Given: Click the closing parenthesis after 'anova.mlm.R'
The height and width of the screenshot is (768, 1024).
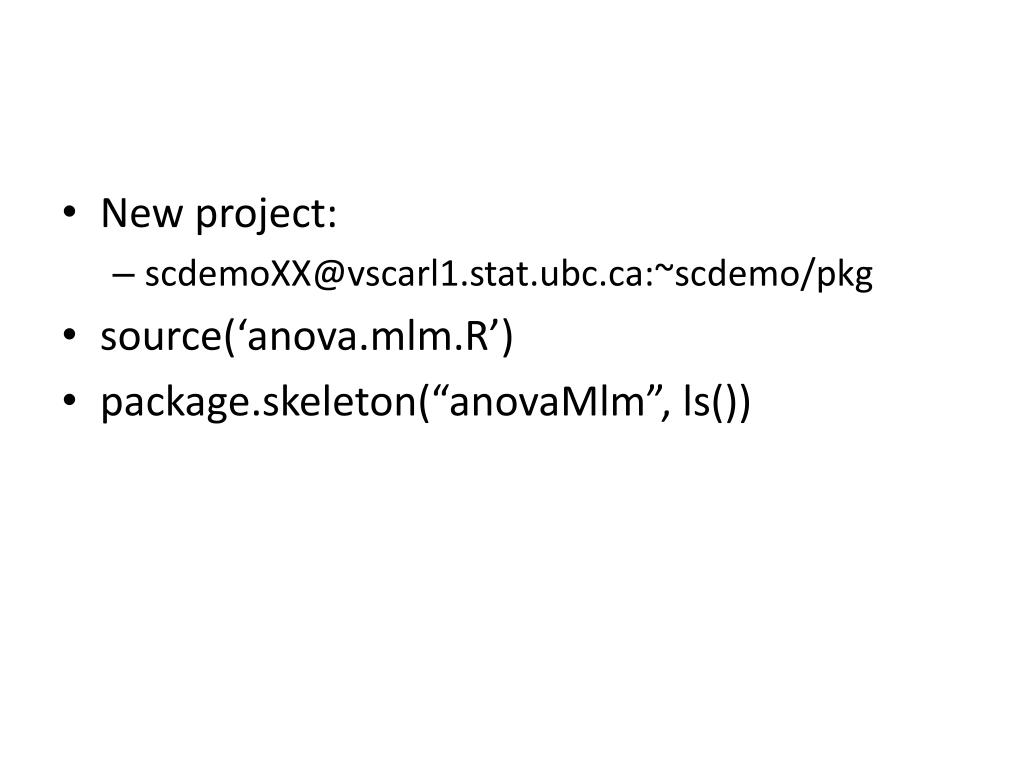Looking at the screenshot, I should (506, 338).
